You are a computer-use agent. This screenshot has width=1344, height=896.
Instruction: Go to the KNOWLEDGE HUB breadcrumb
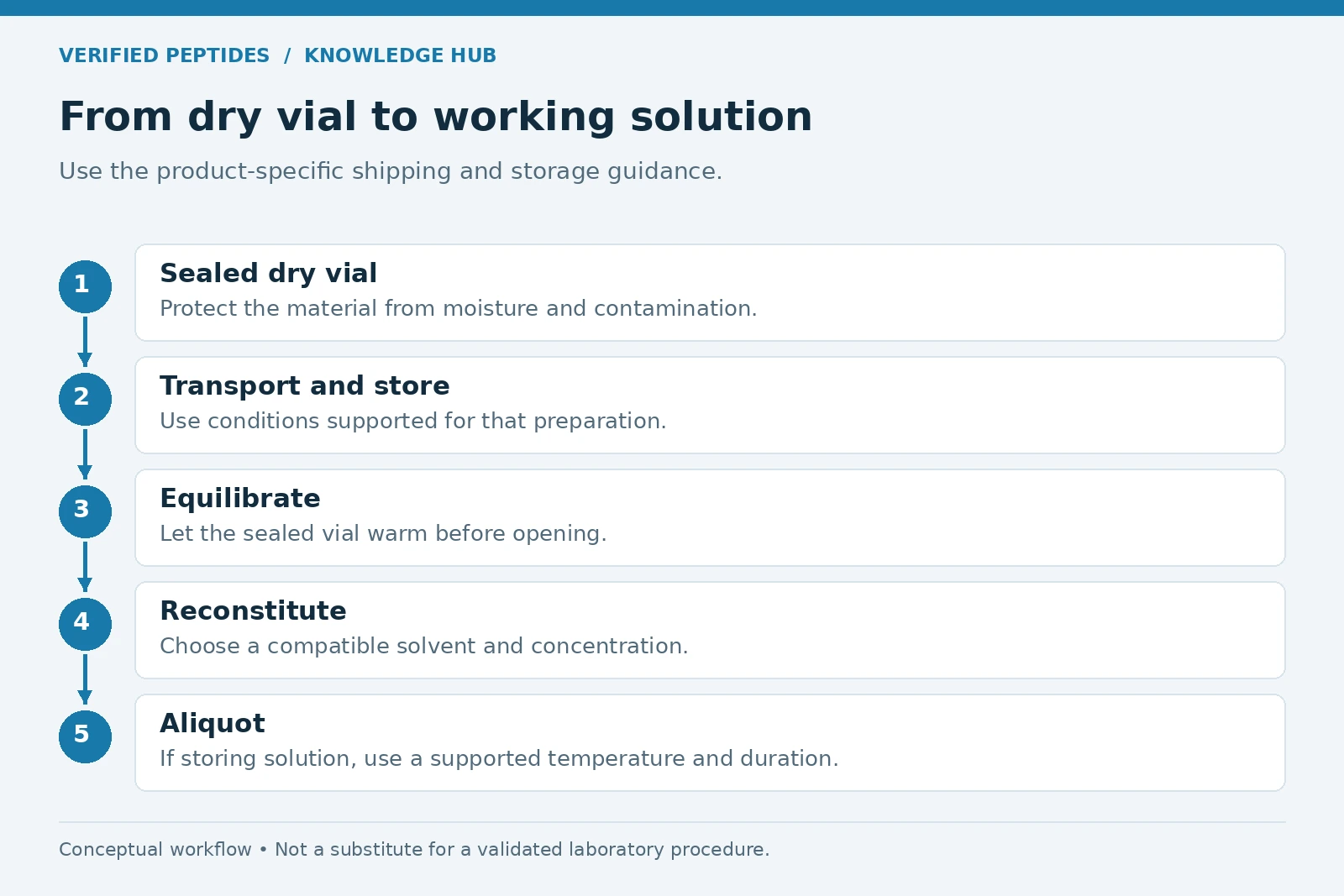point(400,55)
